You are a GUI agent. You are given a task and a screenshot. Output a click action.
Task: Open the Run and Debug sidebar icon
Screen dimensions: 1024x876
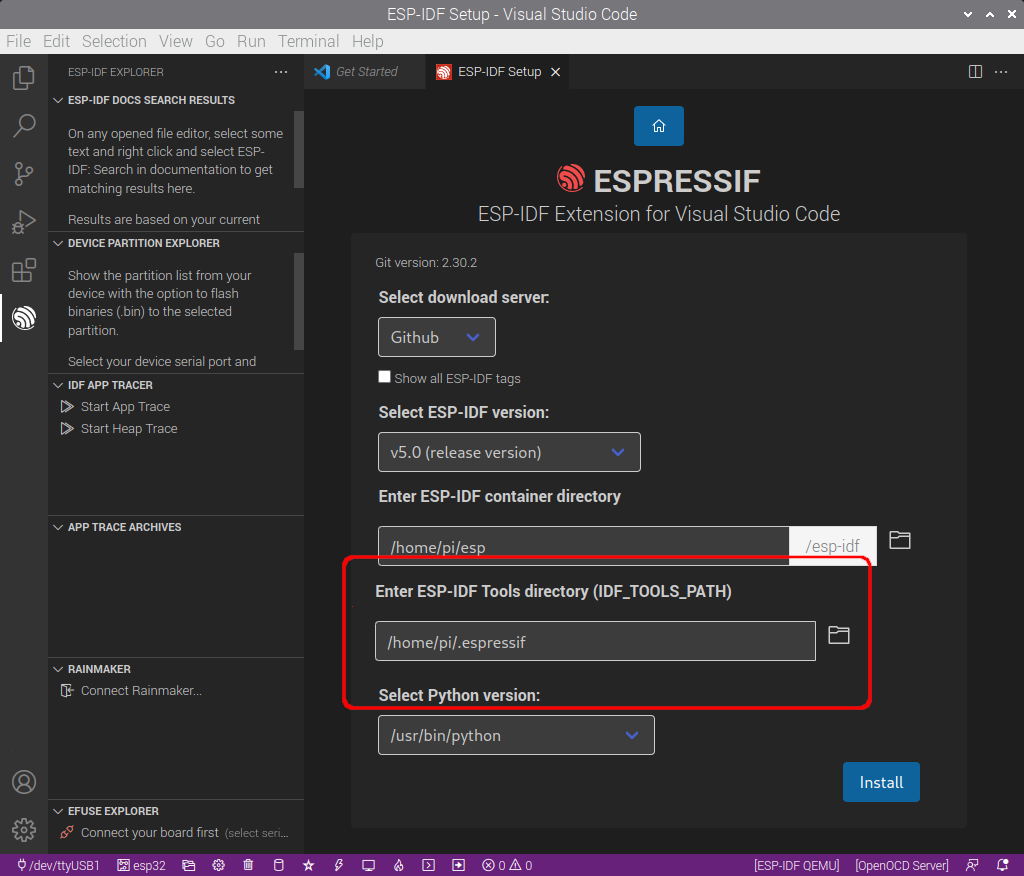[x=23, y=222]
